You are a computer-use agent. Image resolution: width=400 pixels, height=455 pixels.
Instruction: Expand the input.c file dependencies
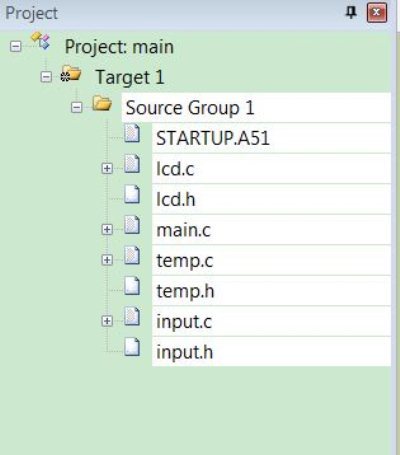(107, 321)
